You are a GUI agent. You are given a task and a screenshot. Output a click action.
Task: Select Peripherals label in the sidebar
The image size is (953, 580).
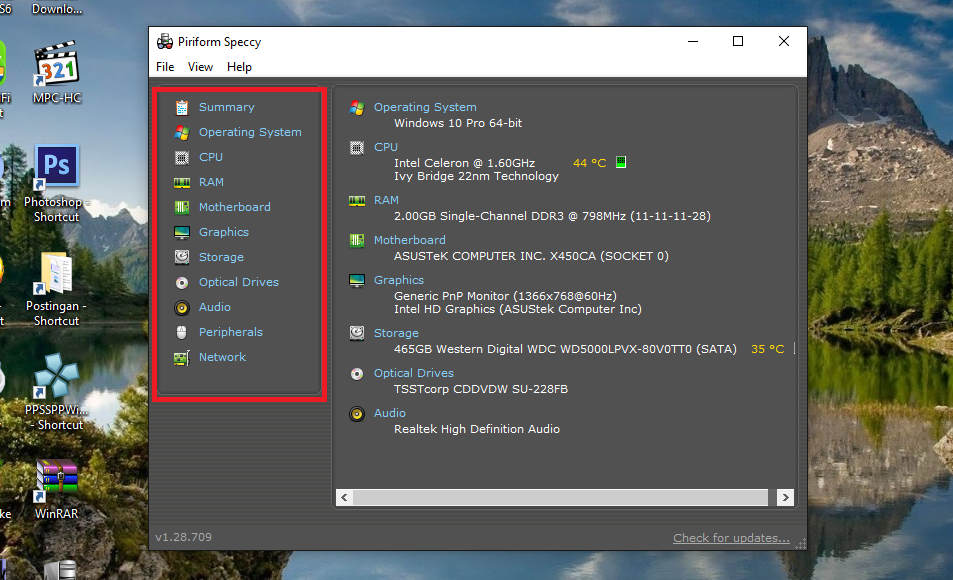[231, 332]
